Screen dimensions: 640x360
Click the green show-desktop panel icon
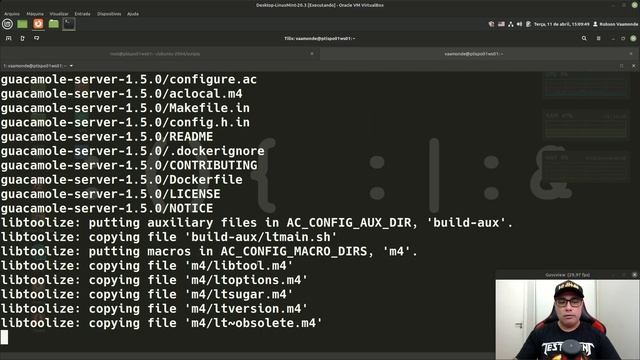tap(22, 24)
